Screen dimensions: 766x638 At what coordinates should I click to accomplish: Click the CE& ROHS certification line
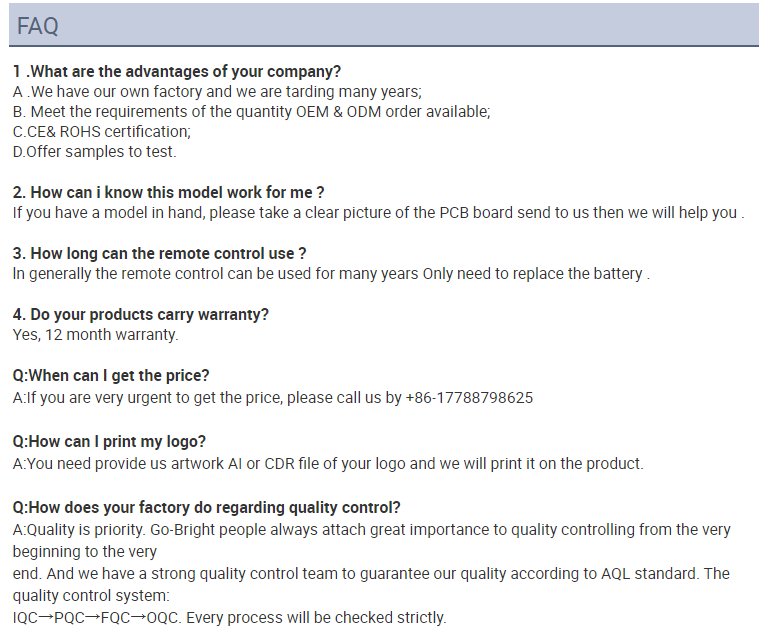tap(102, 132)
